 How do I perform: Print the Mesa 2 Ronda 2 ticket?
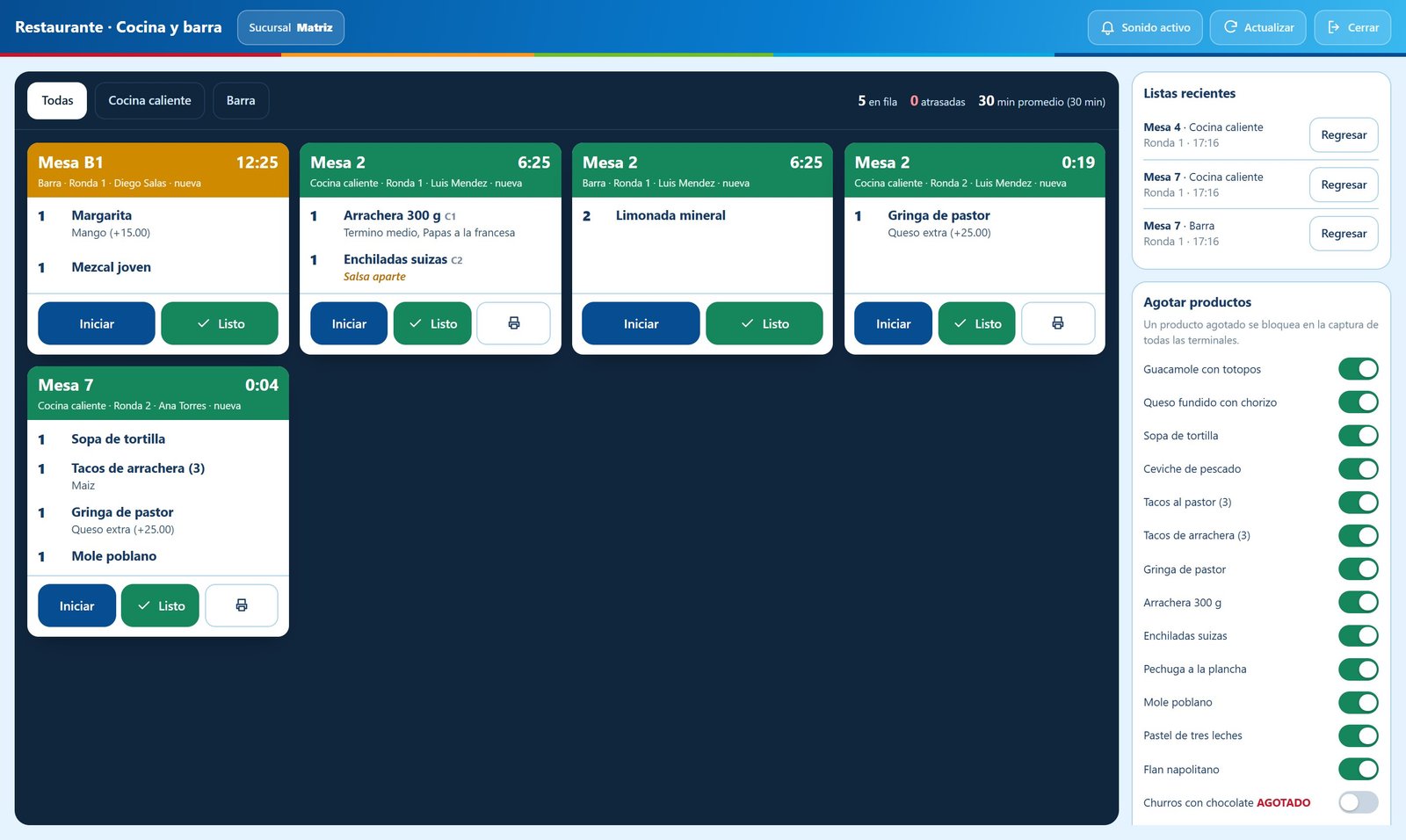pyautogui.click(x=1058, y=323)
